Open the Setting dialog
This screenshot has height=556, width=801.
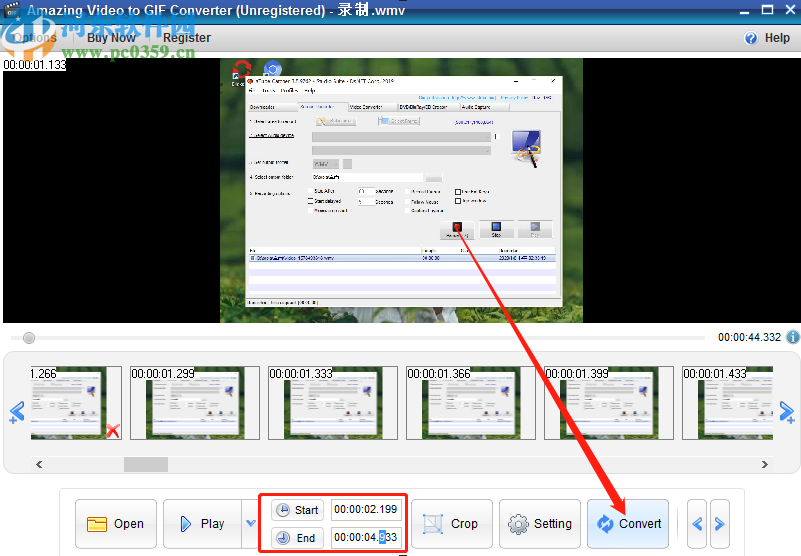point(540,524)
